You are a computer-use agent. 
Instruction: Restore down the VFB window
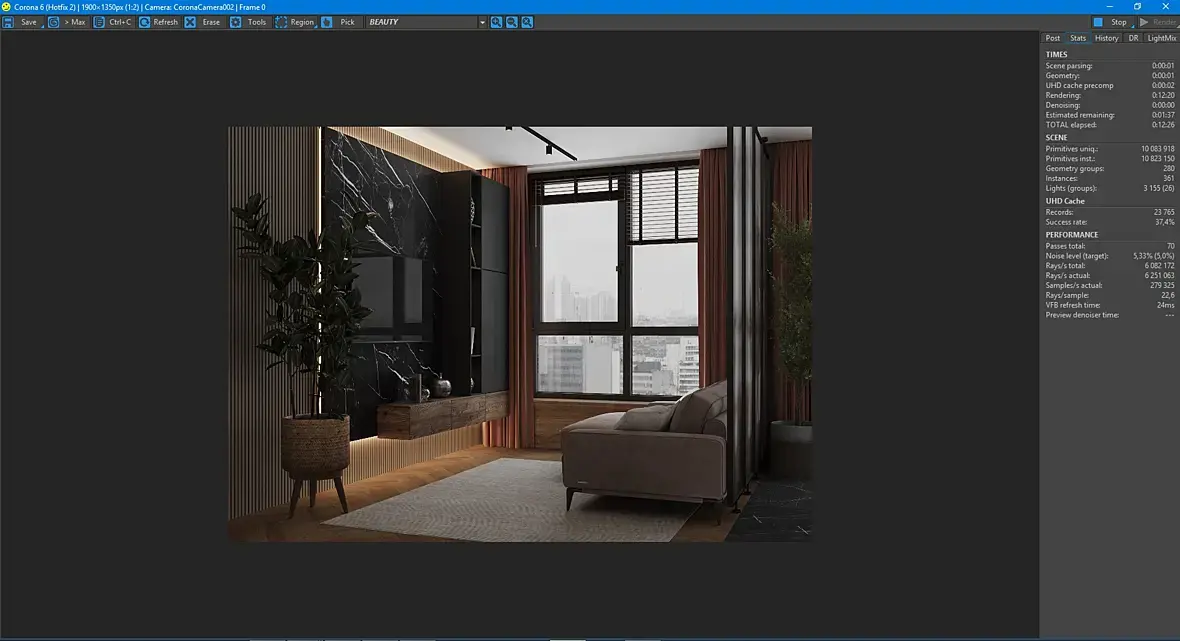tap(1137, 6)
